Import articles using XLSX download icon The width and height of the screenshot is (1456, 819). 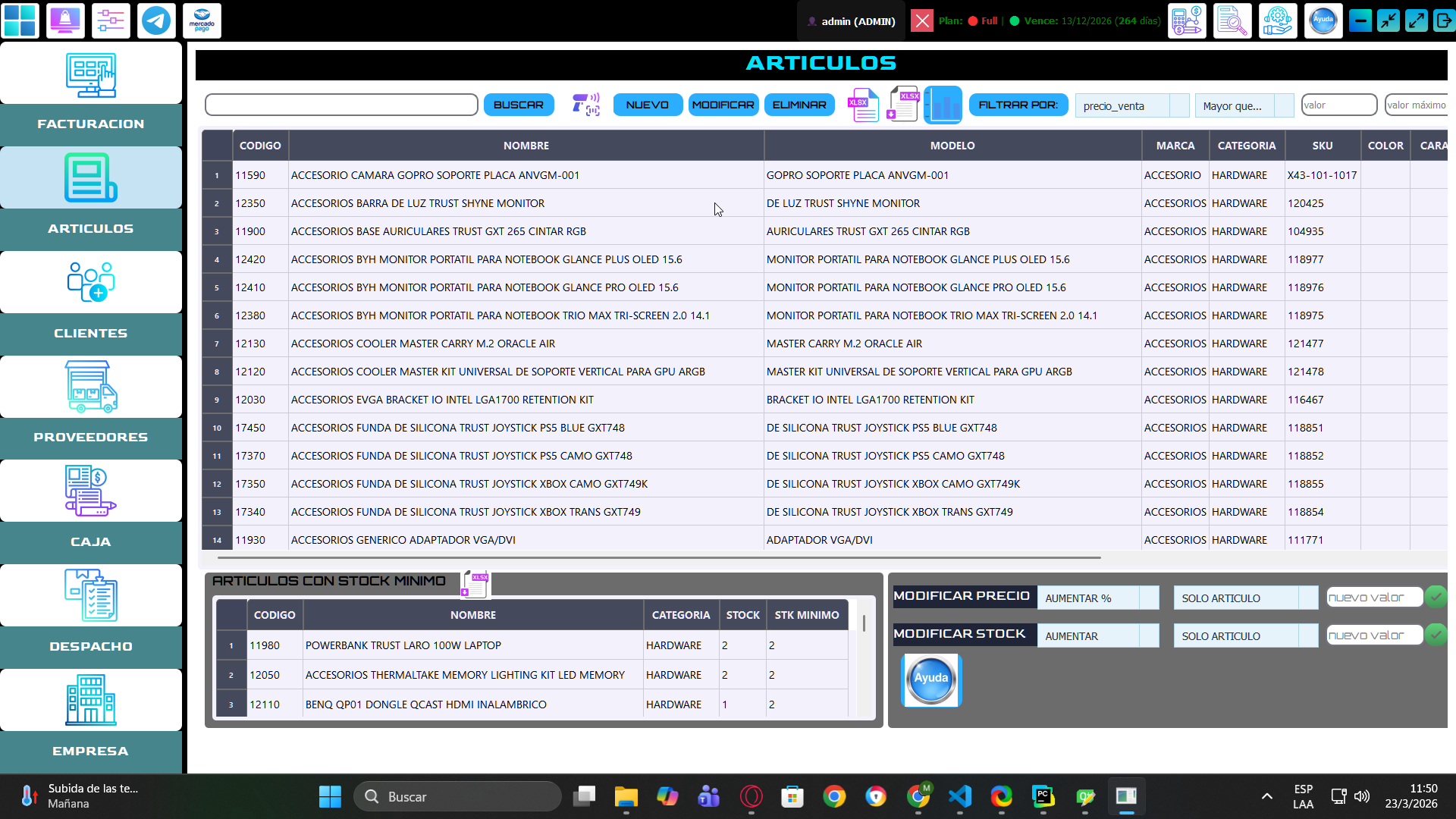click(903, 105)
